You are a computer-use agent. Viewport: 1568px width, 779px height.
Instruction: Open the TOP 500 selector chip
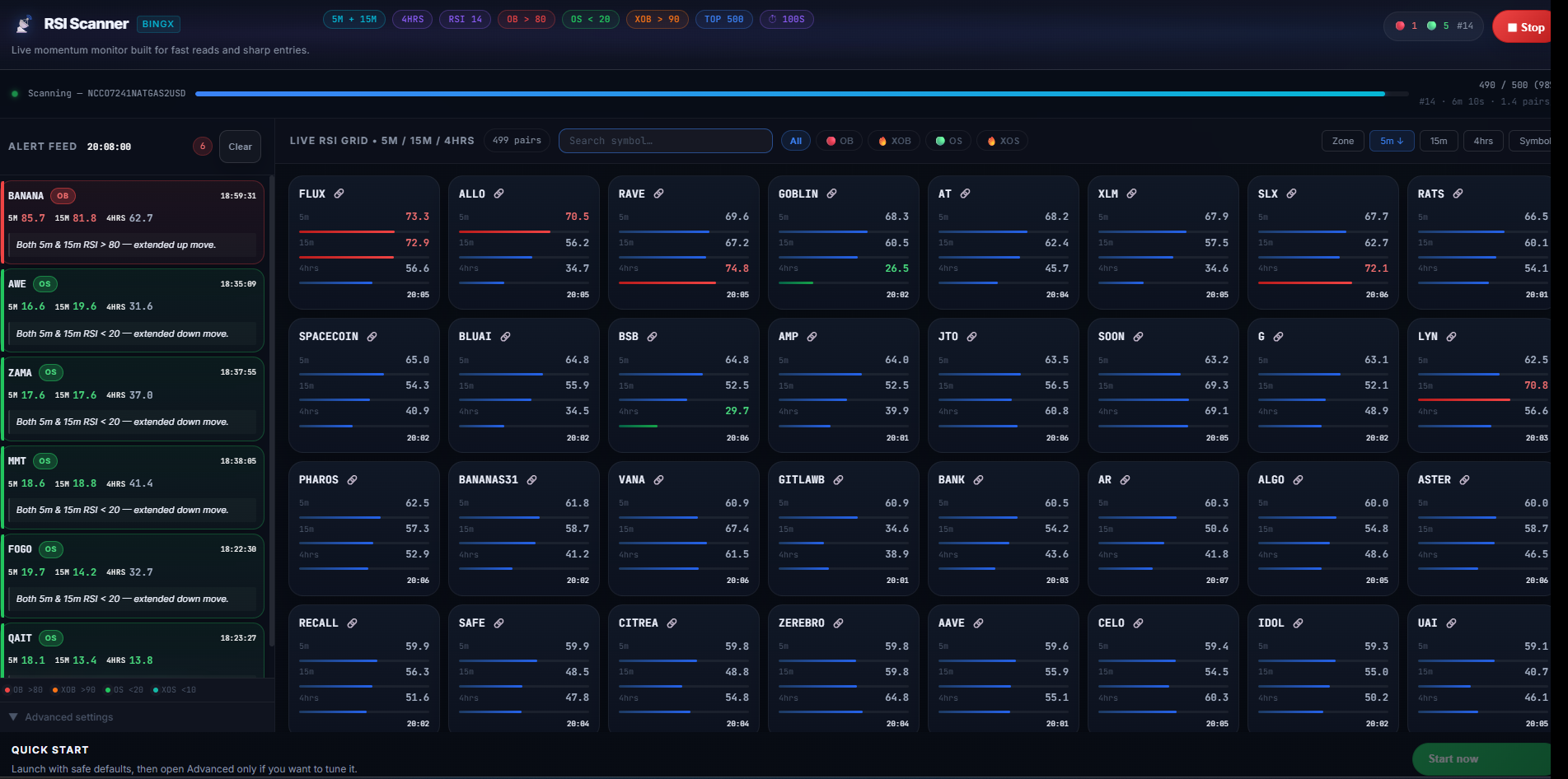click(x=724, y=19)
